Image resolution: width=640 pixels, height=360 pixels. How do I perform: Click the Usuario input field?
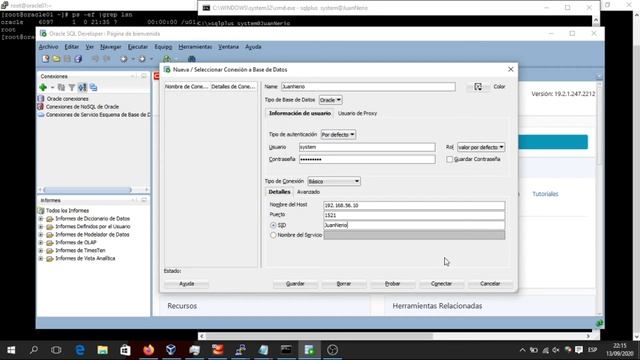click(367, 147)
